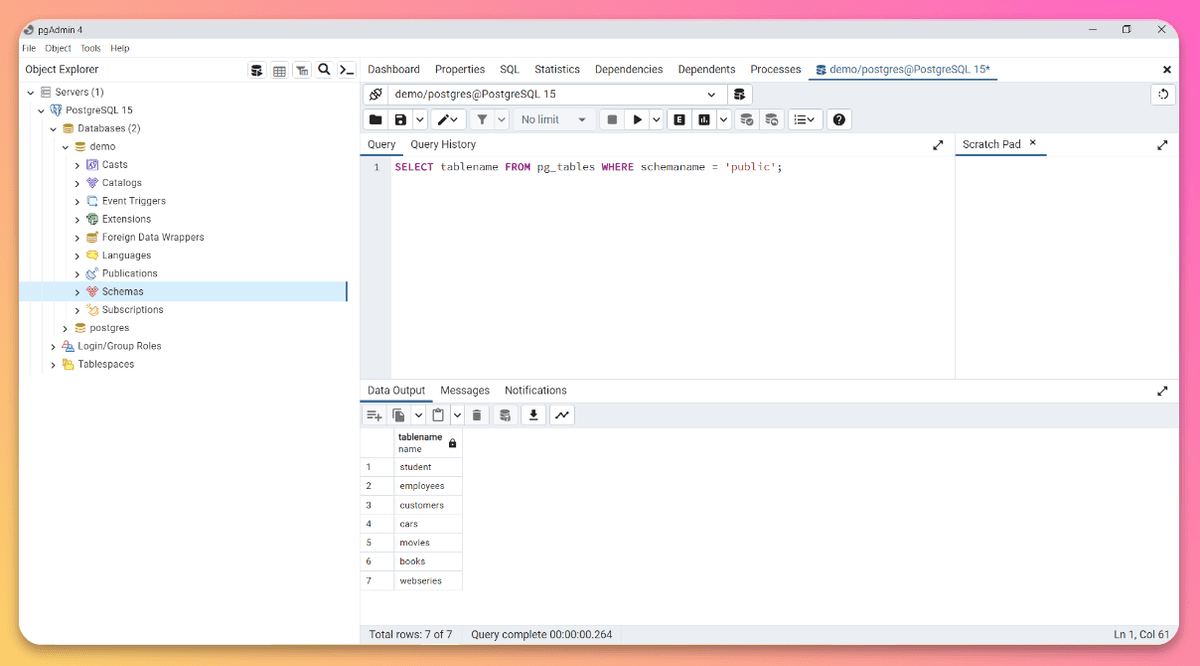Screen dimensions: 1200x666
Task: Click inside the SQL query editor line 1
Action: (x=672, y=167)
